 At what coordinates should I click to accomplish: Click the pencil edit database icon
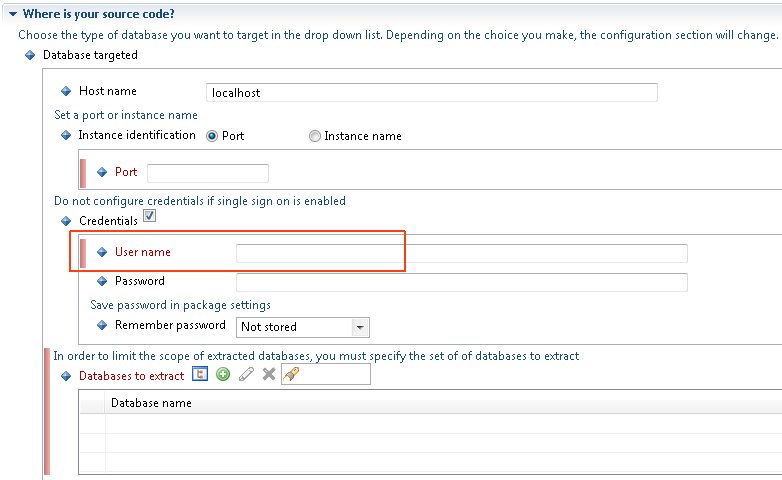[x=246, y=374]
